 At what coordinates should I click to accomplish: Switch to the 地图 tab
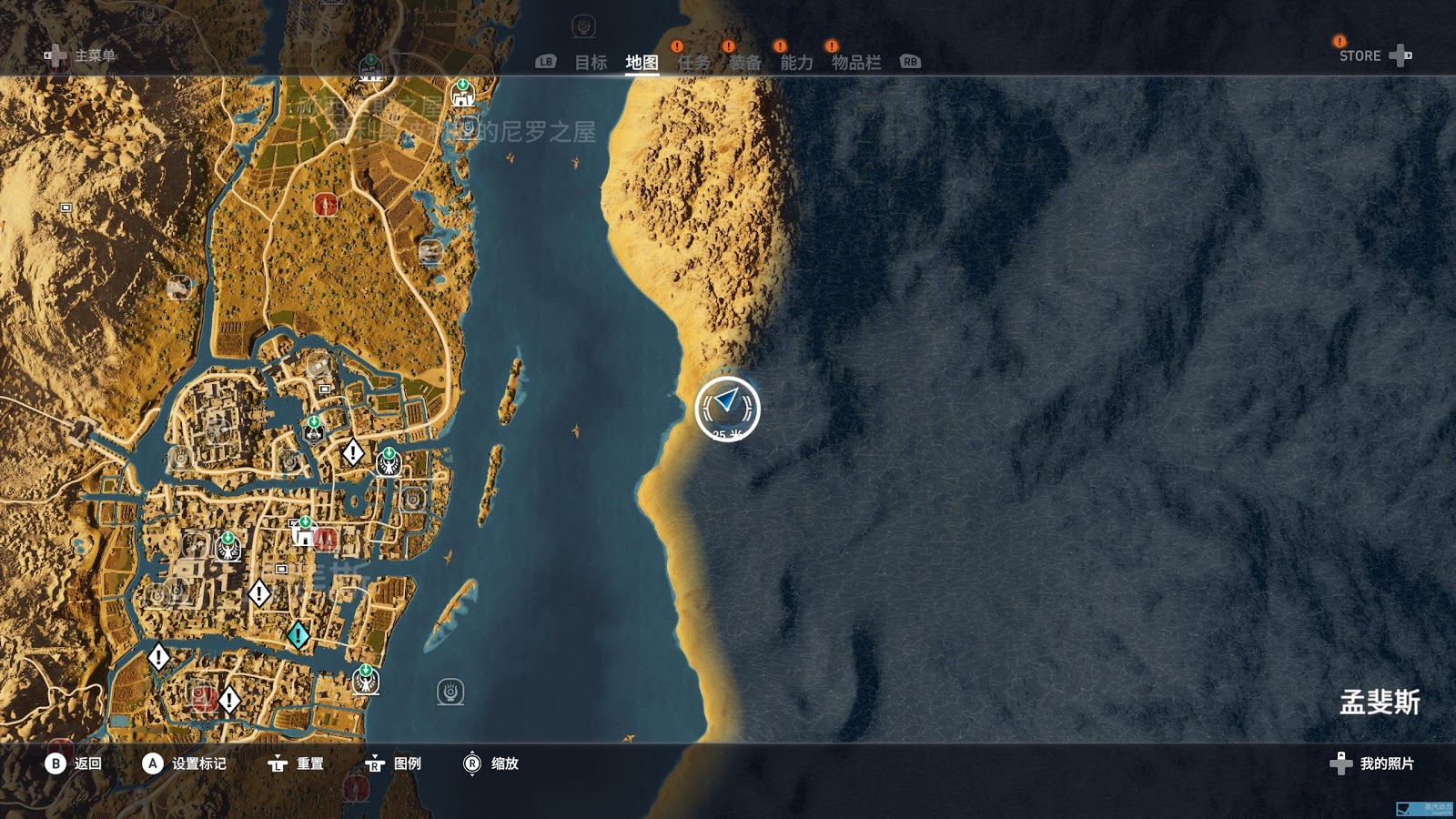tap(642, 62)
